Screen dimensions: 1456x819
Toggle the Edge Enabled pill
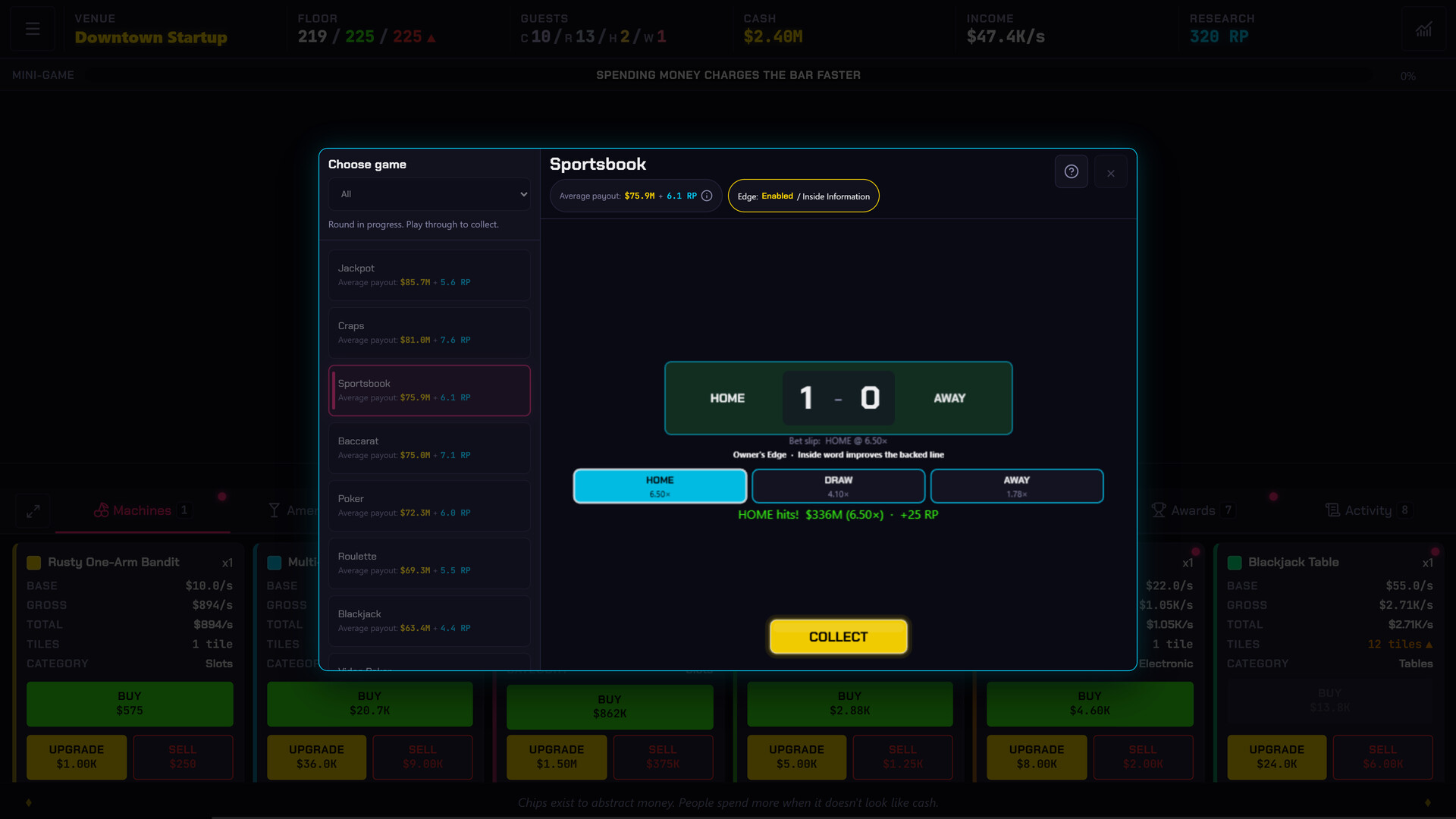click(803, 196)
